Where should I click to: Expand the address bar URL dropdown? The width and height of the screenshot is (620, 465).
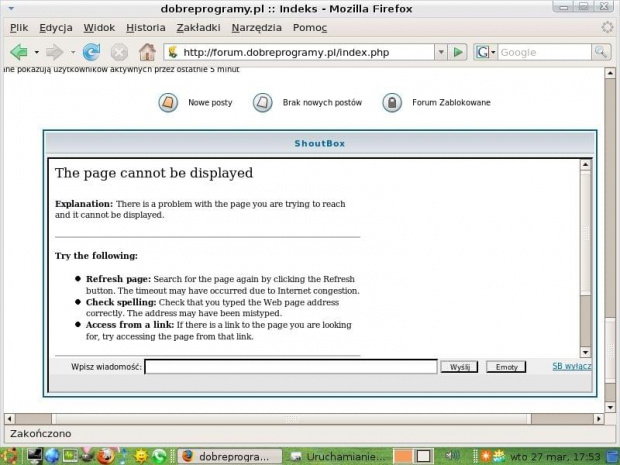coord(439,51)
